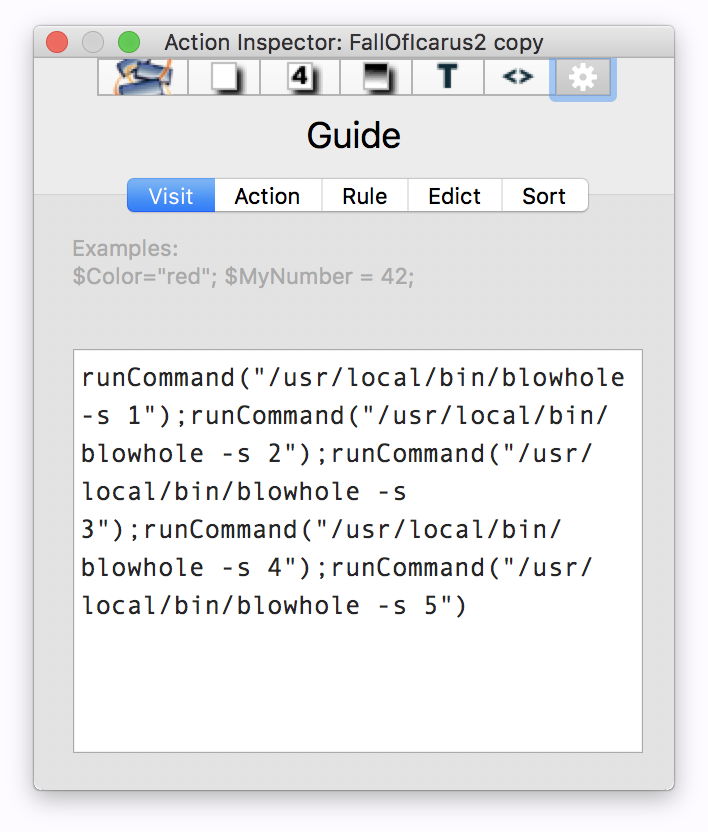The width and height of the screenshot is (708, 832).
Task: Click the Guide heading title
Action: 354,136
